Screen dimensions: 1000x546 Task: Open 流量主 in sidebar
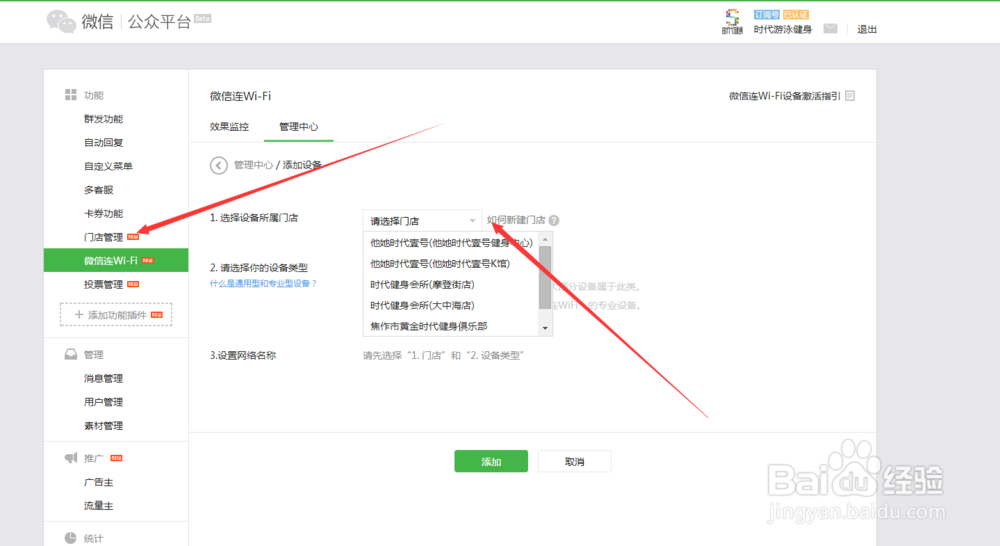[98, 506]
